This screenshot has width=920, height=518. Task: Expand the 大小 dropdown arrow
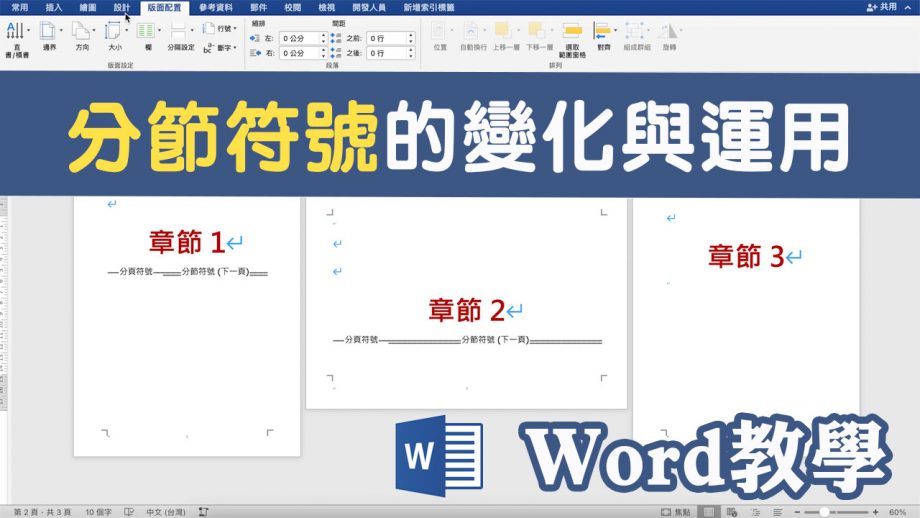pyautogui.click(x=127, y=30)
